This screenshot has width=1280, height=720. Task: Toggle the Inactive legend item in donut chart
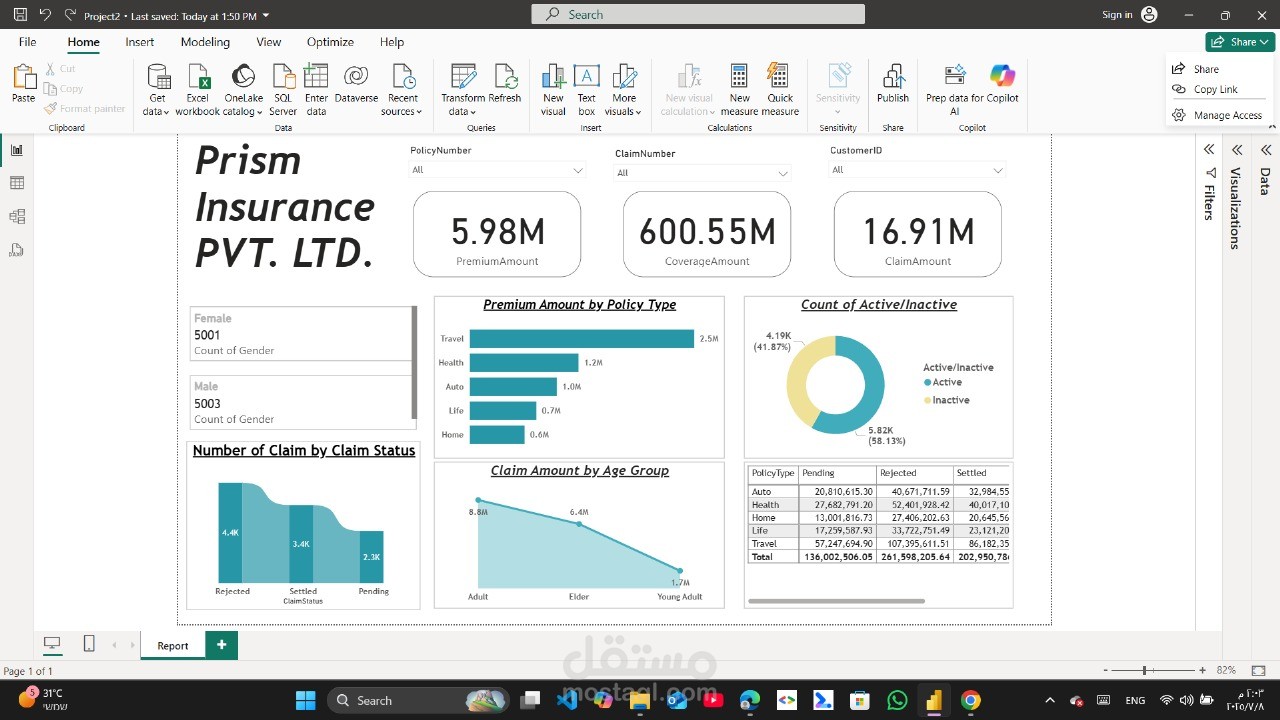coord(950,400)
